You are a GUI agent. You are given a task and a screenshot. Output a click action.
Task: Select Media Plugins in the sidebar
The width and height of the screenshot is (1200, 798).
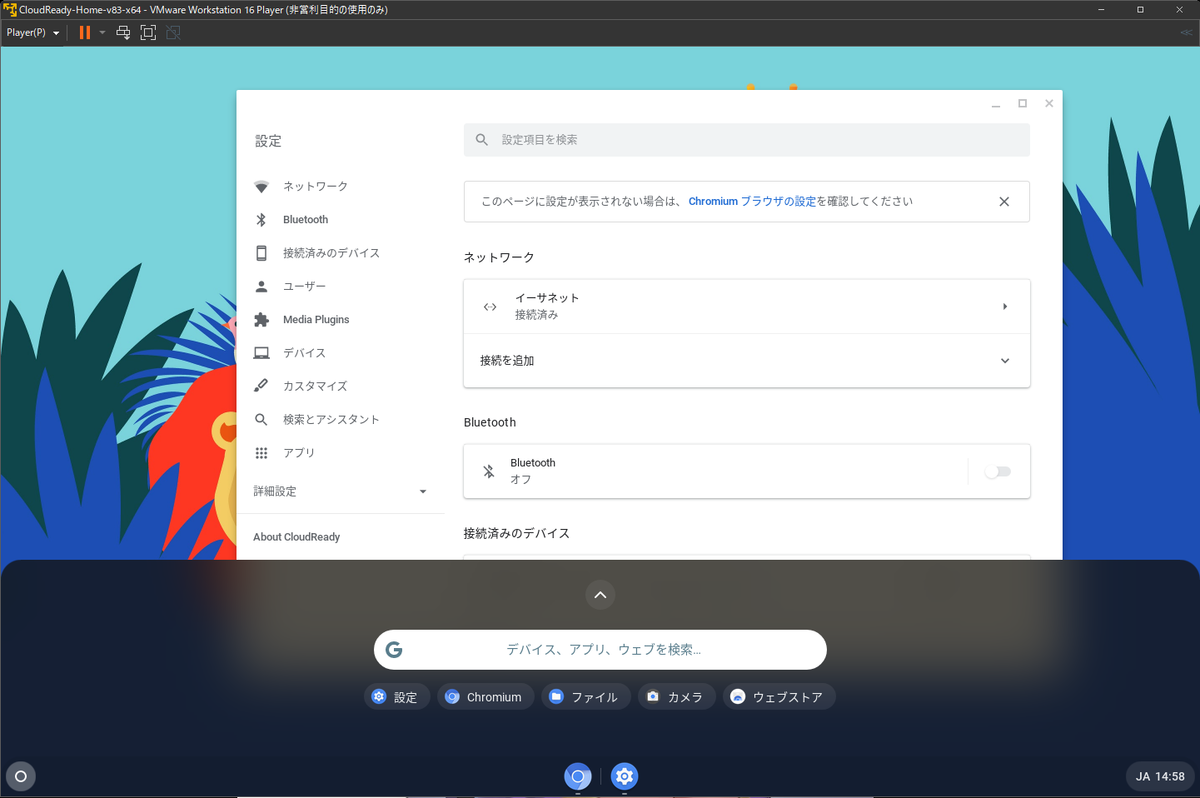316,320
